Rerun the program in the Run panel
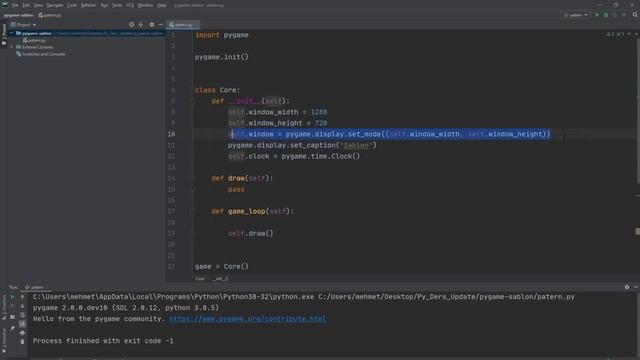The image size is (640, 360). [x=12, y=297]
